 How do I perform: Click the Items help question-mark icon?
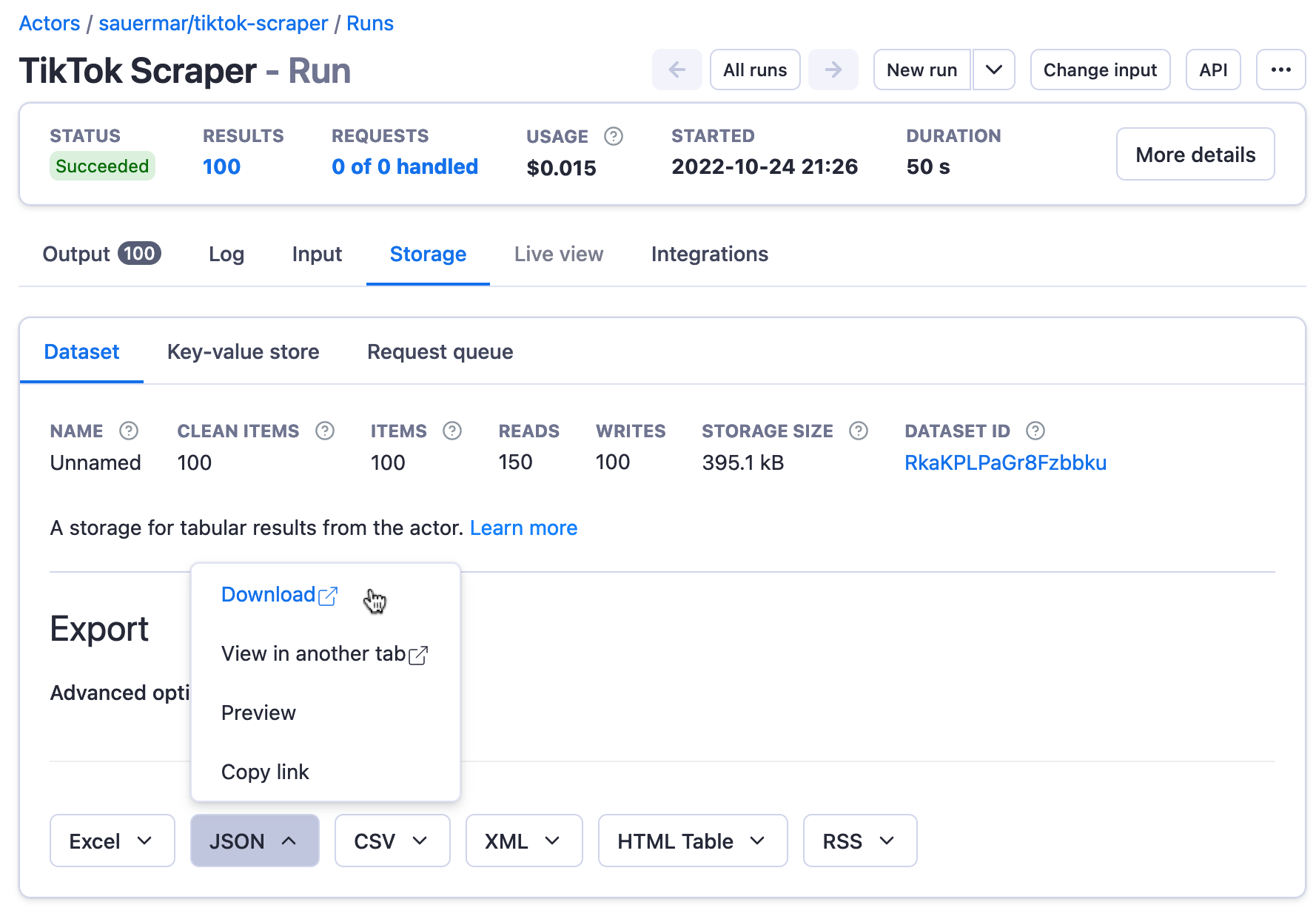[451, 431]
